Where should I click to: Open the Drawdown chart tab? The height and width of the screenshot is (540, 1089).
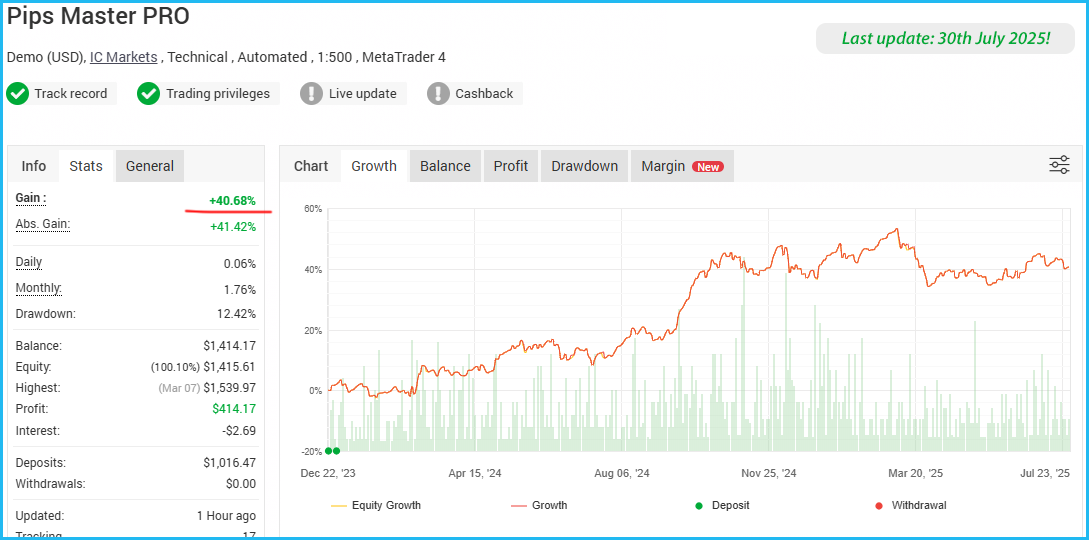[585, 166]
